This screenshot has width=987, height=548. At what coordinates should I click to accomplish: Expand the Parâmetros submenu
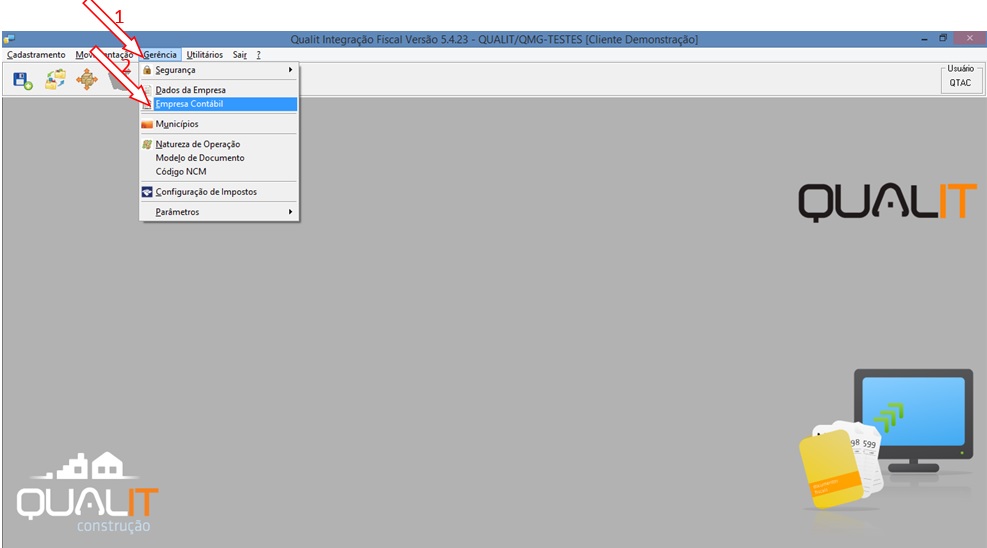point(218,212)
